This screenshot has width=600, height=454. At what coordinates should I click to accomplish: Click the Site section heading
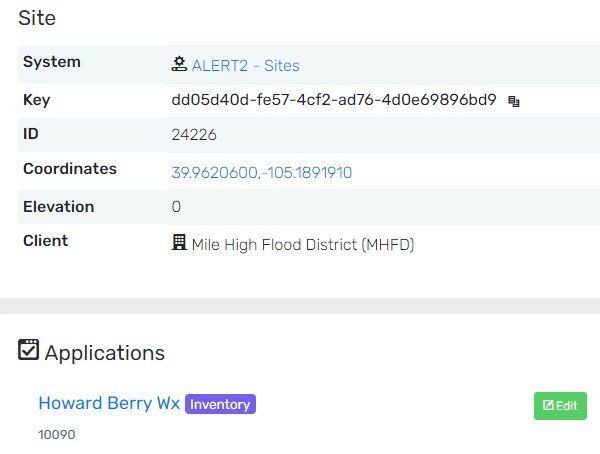point(37,18)
